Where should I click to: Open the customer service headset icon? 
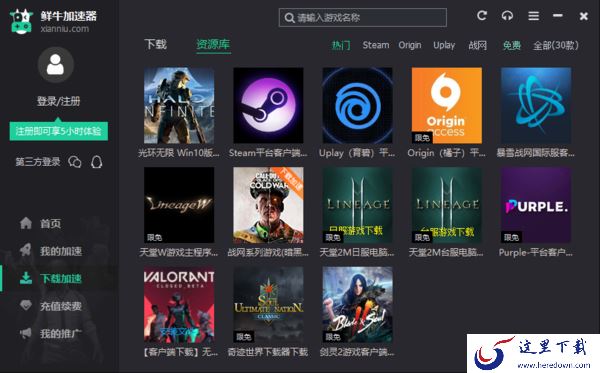point(507,16)
